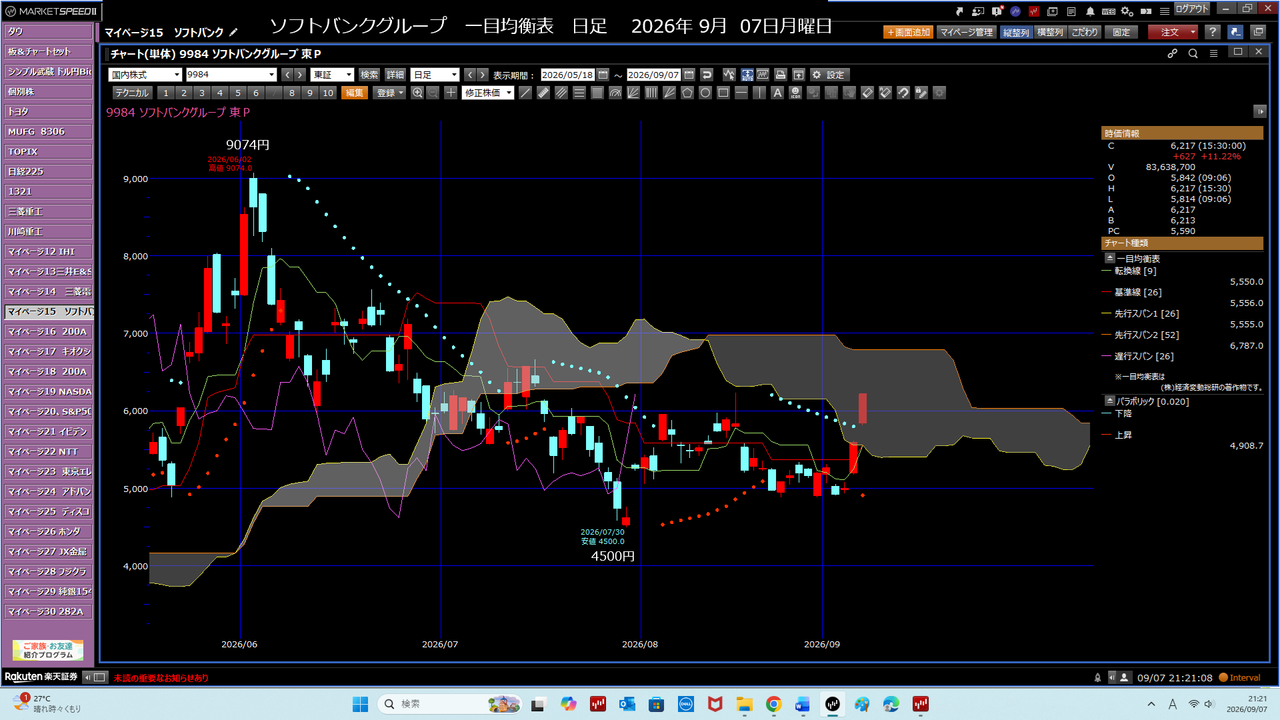Select the text annotation A tool
The width and height of the screenshot is (1280, 720).
click(x=777, y=93)
